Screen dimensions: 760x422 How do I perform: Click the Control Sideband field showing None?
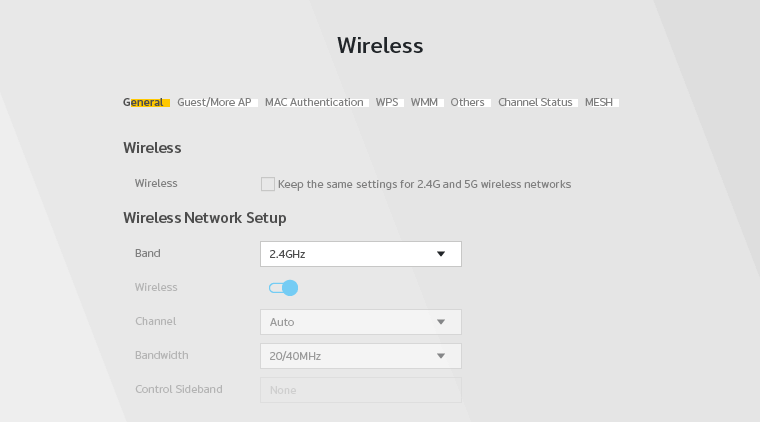pyautogui.click(x=360, y=390)
